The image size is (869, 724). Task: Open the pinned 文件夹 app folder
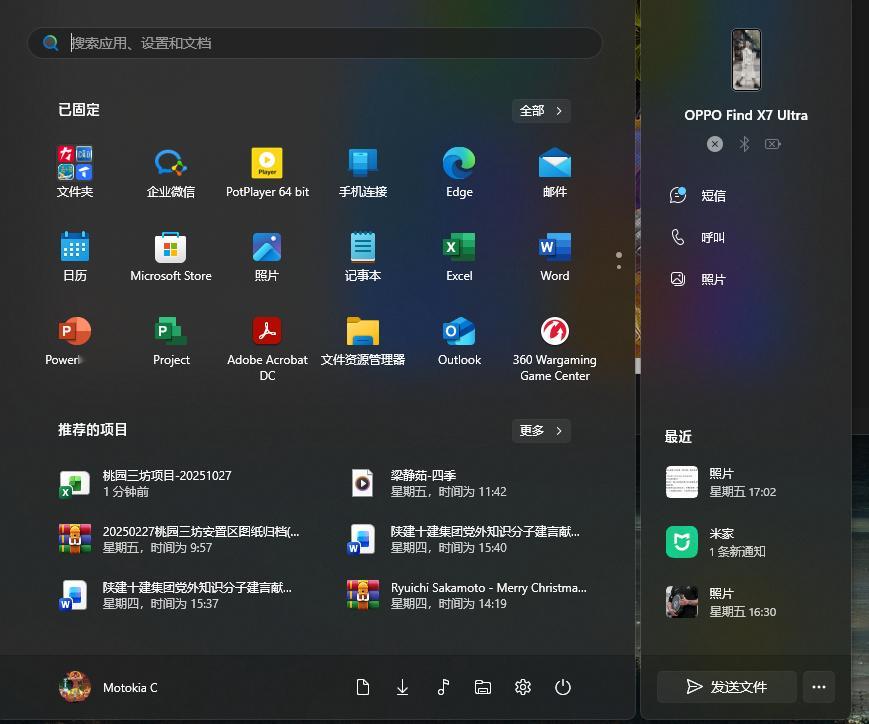[75, 172]
